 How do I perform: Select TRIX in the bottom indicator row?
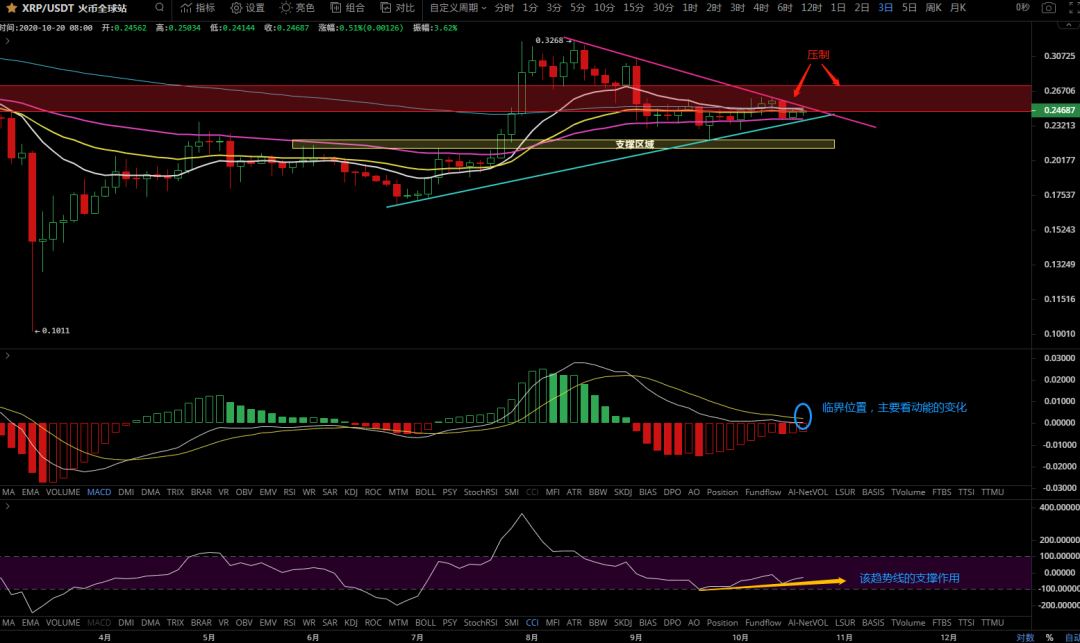175,622
